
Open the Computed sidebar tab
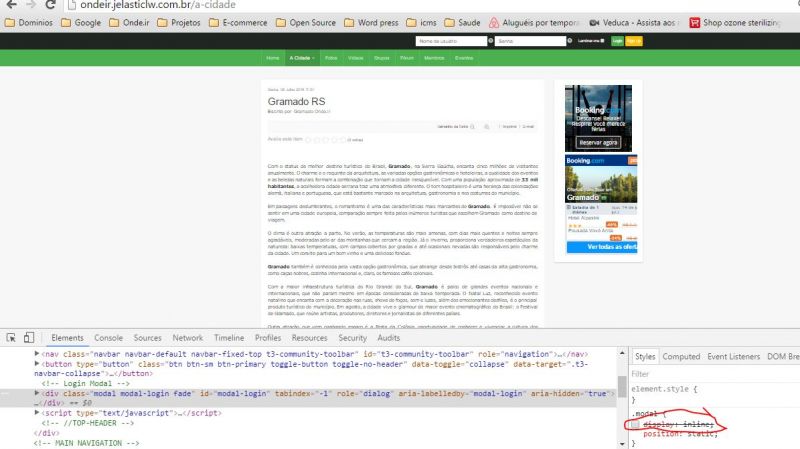[681, 357]
